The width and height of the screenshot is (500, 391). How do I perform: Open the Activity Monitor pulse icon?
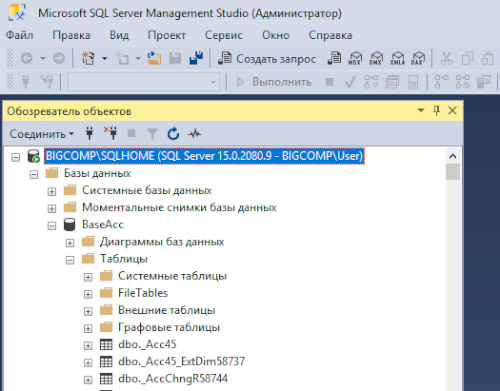pyautogui.click(x=194, y=134)
